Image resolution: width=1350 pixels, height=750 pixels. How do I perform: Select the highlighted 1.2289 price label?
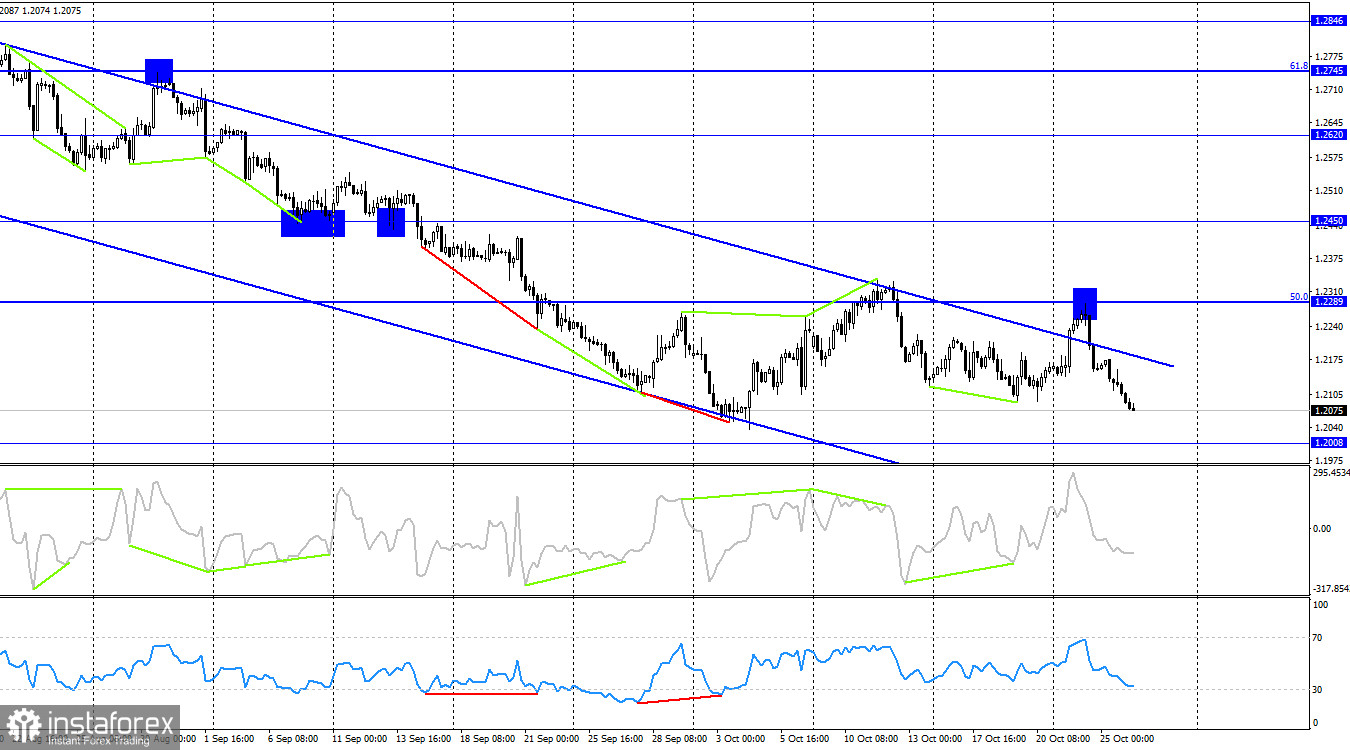pos(1328,302)
